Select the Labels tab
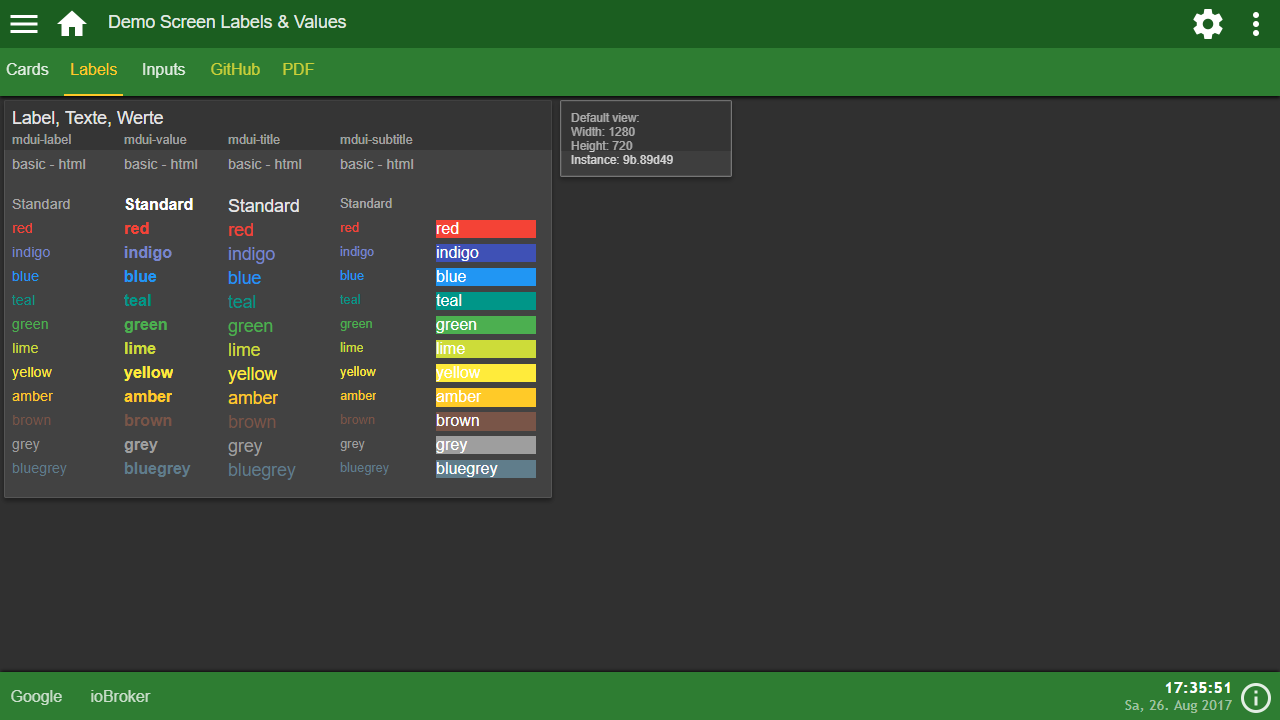The width and height of the screenshot is (1280, 720). click(x=94, y=70)
